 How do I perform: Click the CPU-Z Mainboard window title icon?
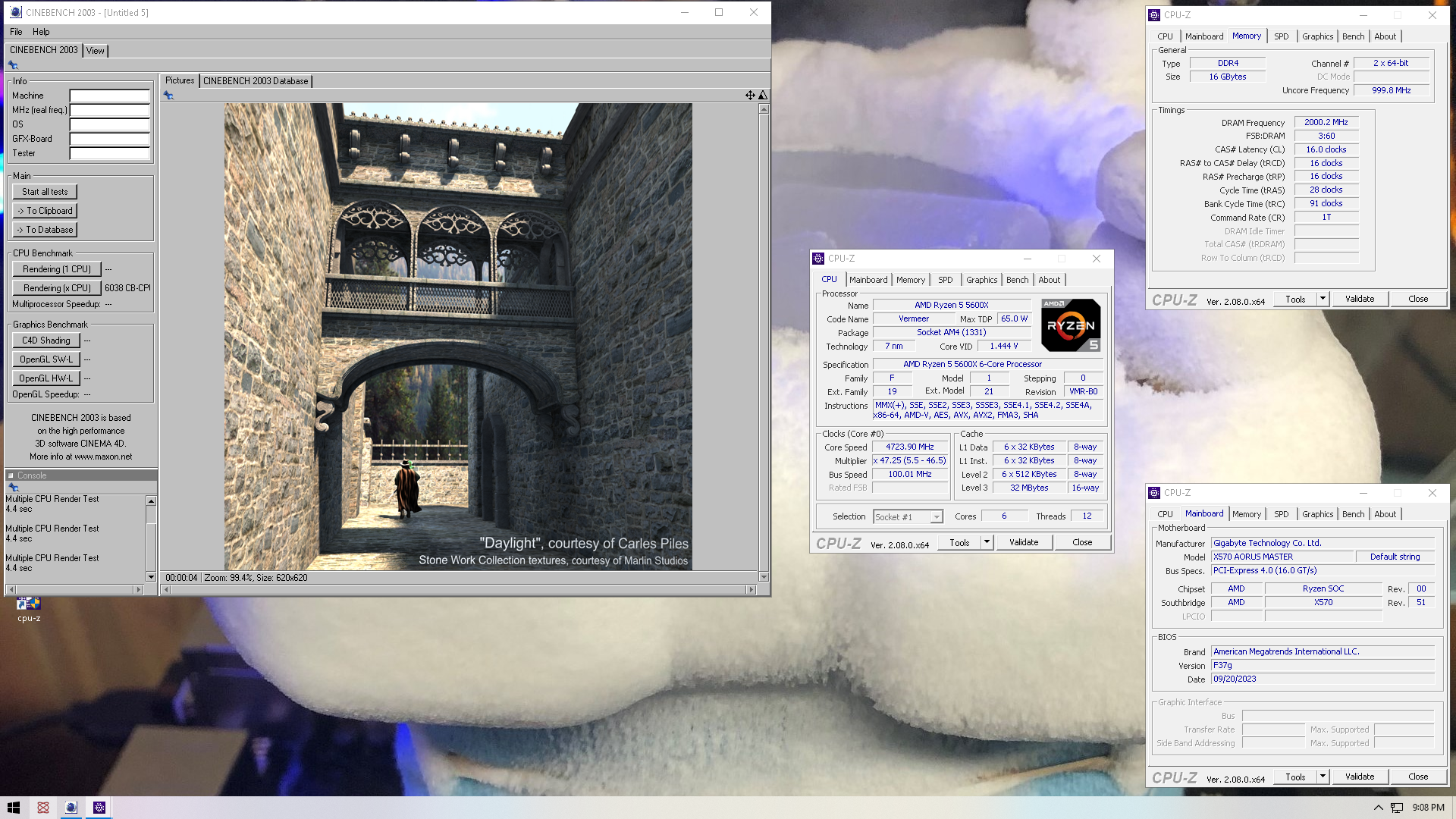pos(1154,492)
